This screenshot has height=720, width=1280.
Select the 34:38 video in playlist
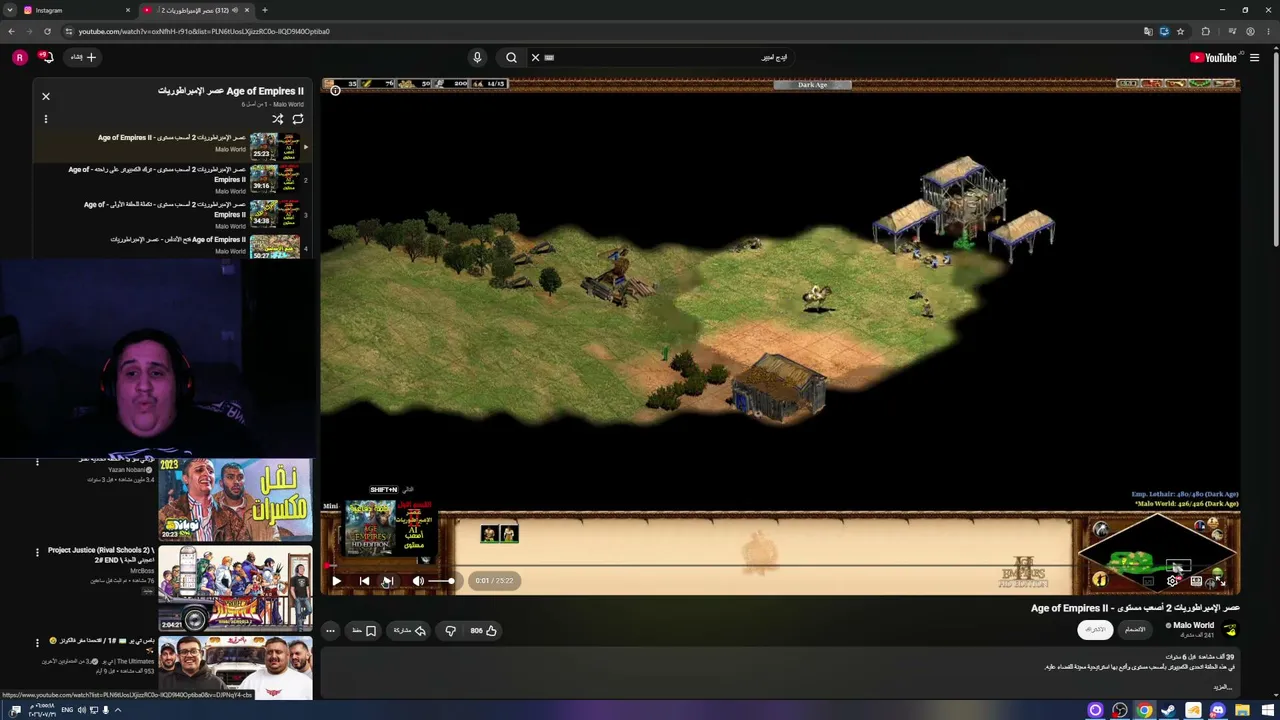(x=173, y=215)
